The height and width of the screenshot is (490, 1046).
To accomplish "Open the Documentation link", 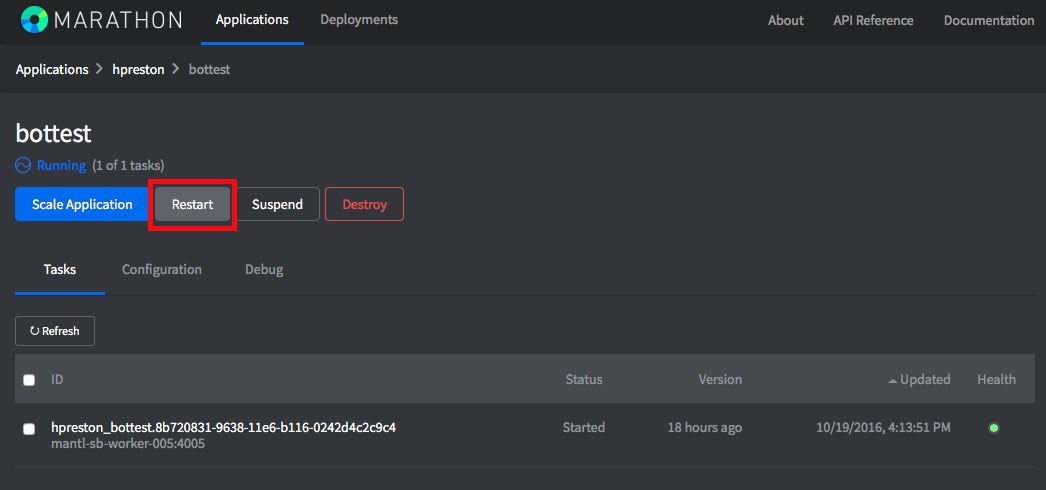I will coord(989,21).
